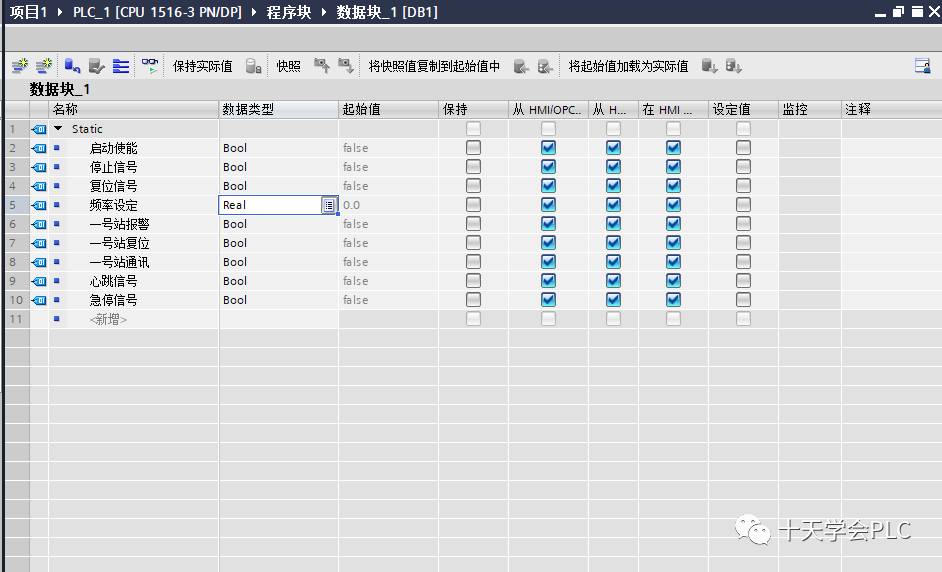Image resolution: width=942 pixels, height=572 pixels.
Task: Click the false start value of 一号站通讯
Action: [388, 262]
